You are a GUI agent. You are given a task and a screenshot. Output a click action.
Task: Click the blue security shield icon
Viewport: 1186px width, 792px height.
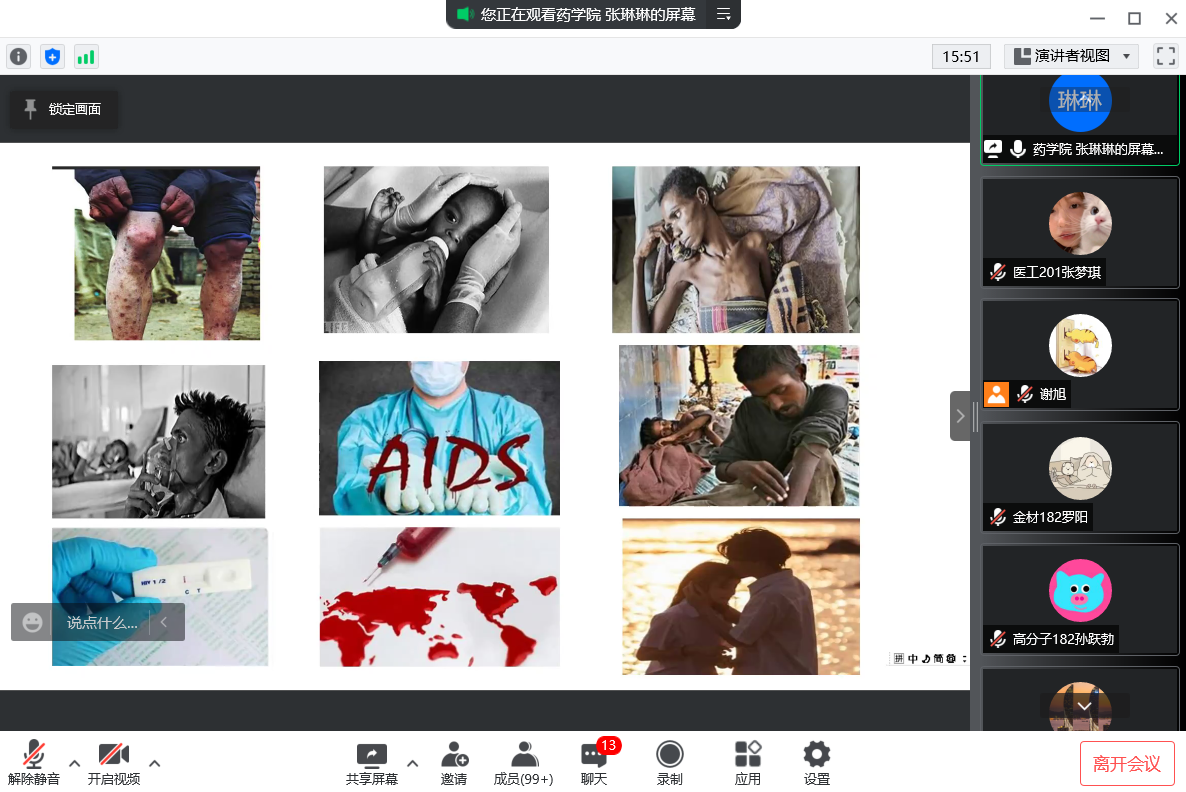[x=52, y=57]
